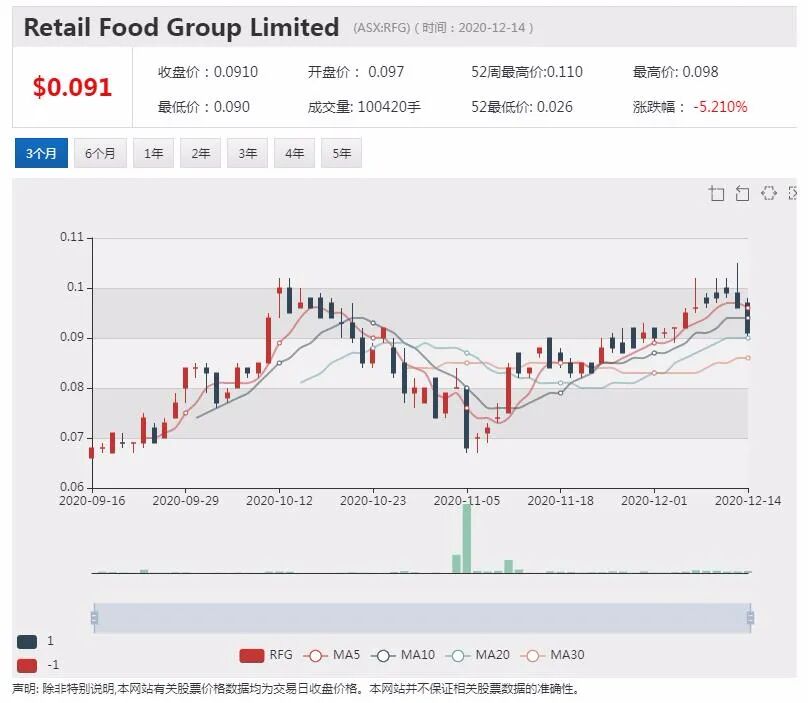Click the 2020-12-14 axis date label

click(748, 501)
